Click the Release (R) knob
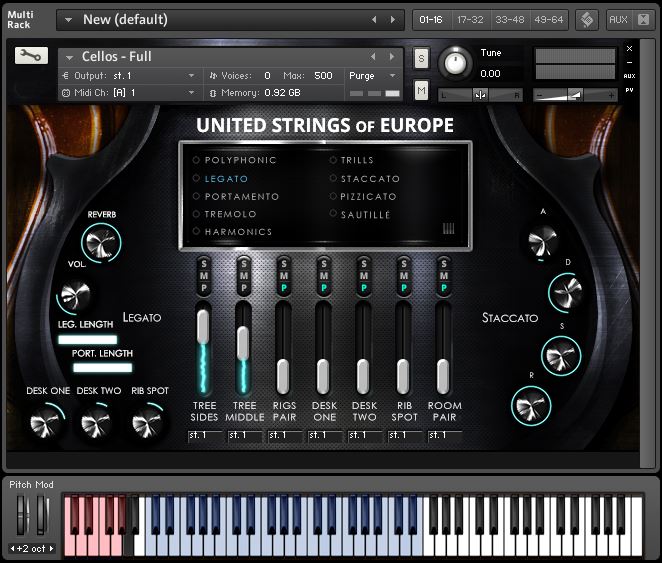 pos(530,405)
